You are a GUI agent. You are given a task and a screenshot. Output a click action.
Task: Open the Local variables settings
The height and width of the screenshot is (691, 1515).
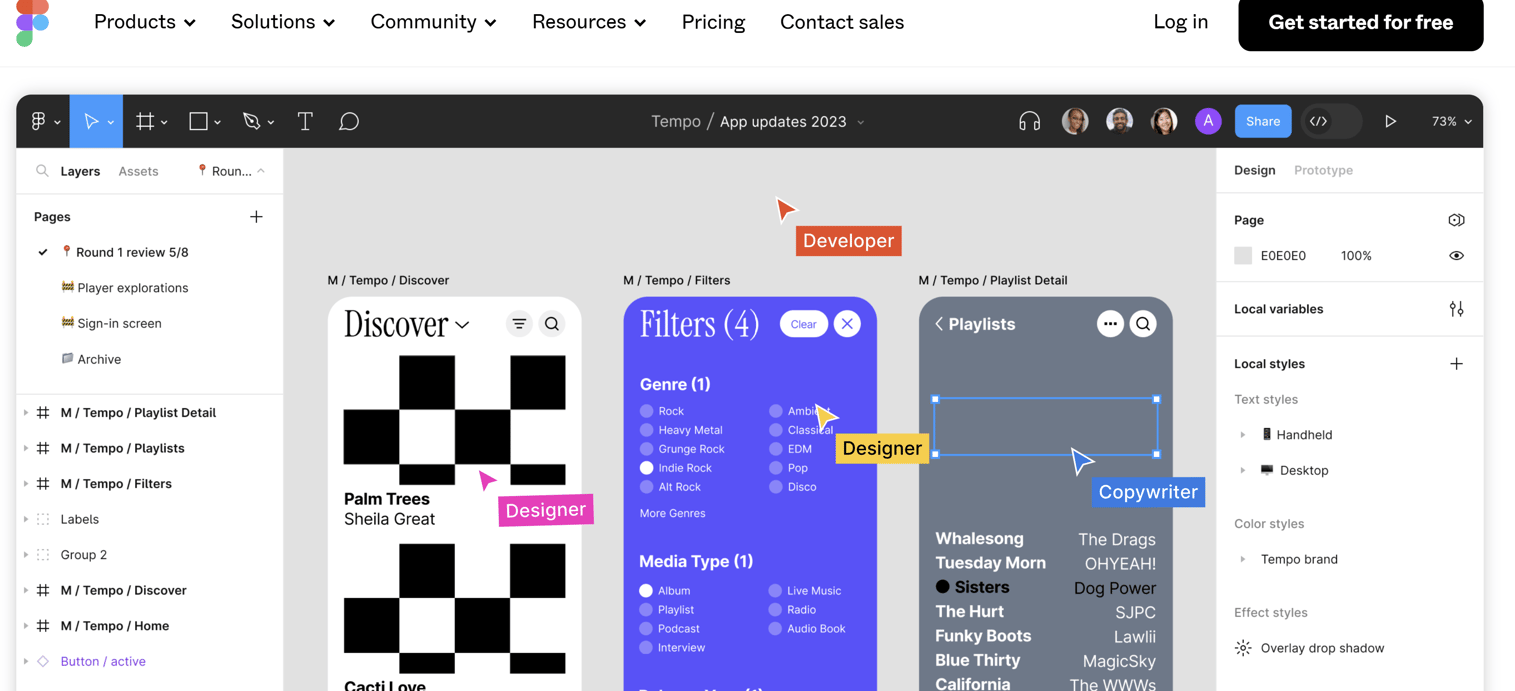(x=1457, y=309)
